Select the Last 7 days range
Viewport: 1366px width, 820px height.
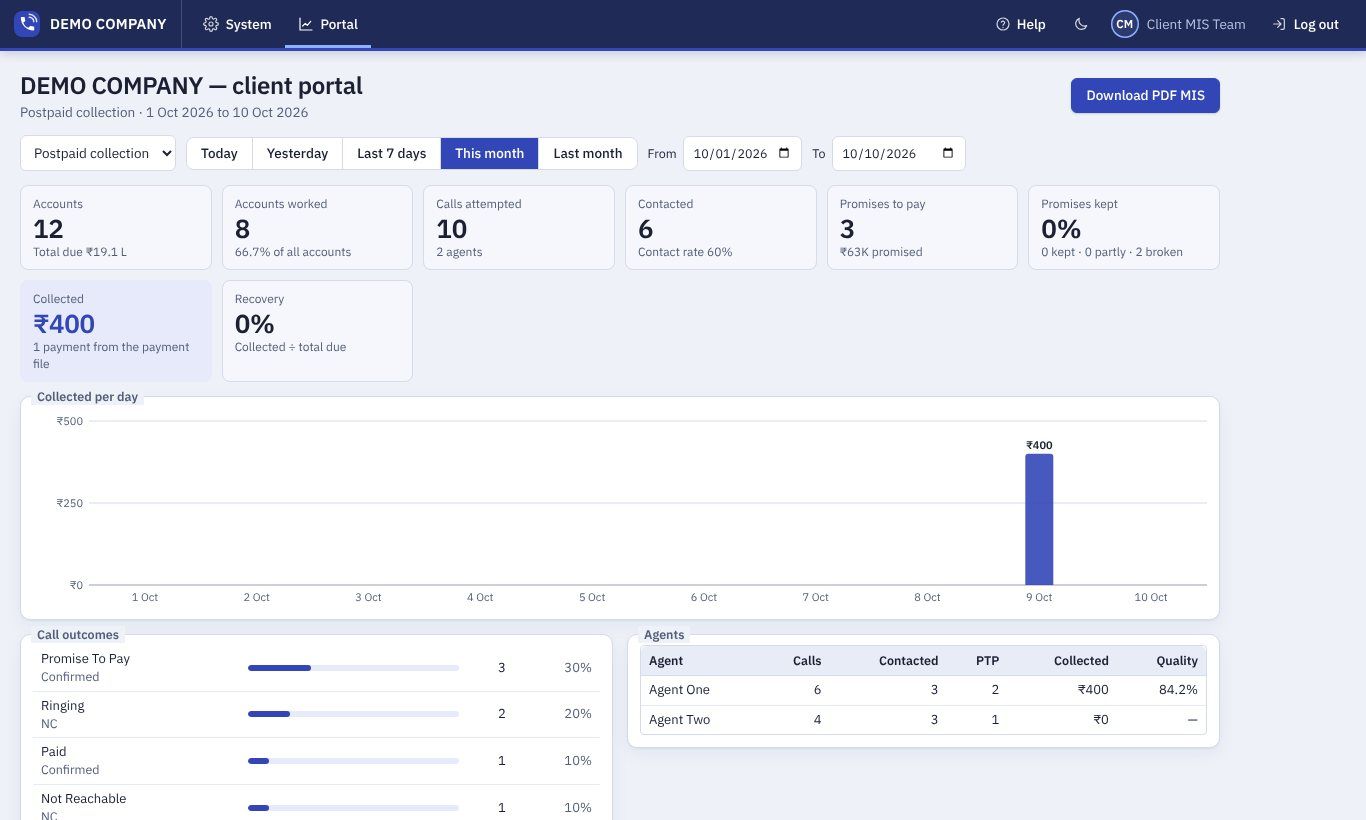tap(391, 153)
